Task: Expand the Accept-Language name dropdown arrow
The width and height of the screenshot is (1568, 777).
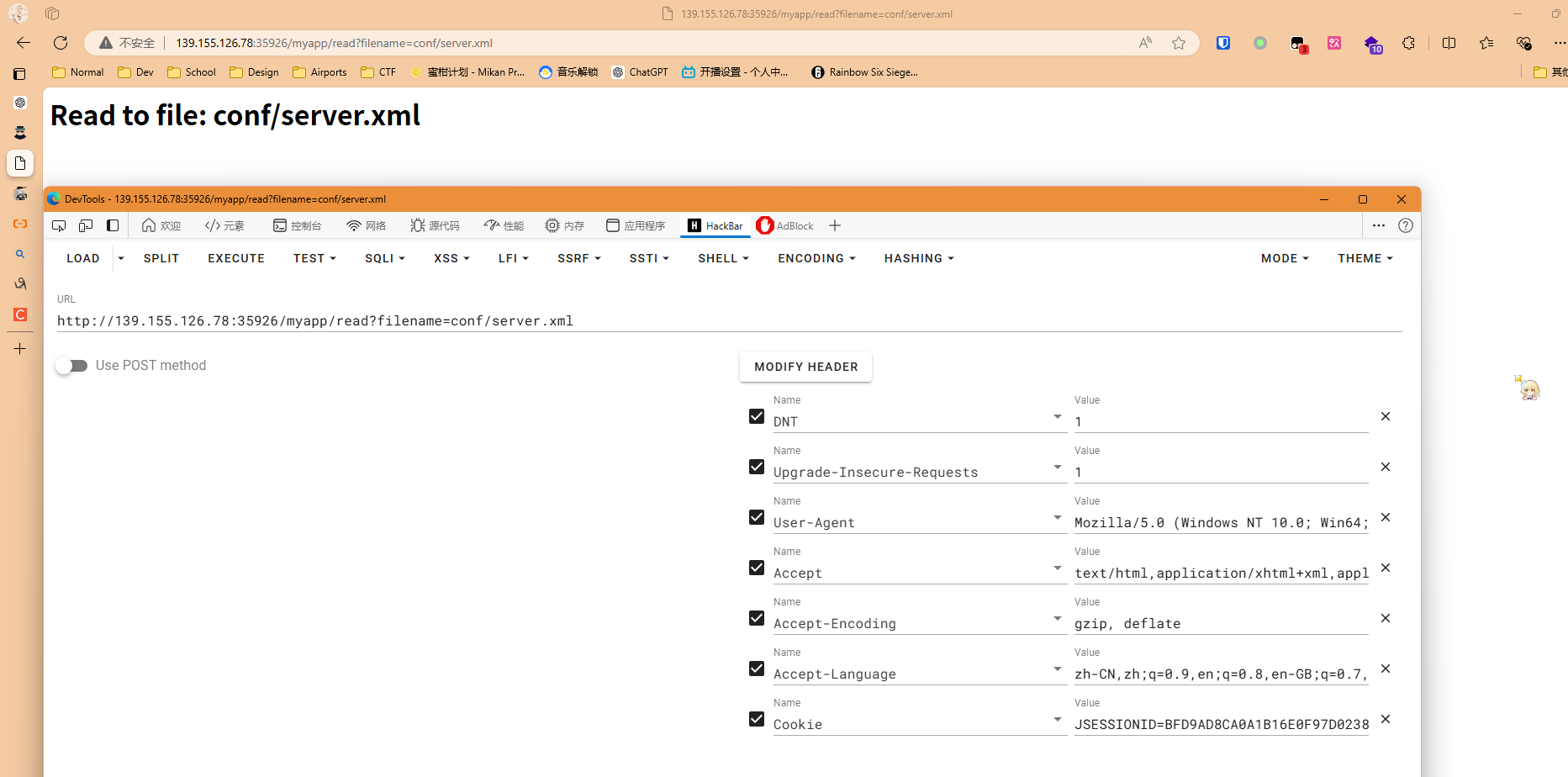Action: click(x=1057, y=669)
